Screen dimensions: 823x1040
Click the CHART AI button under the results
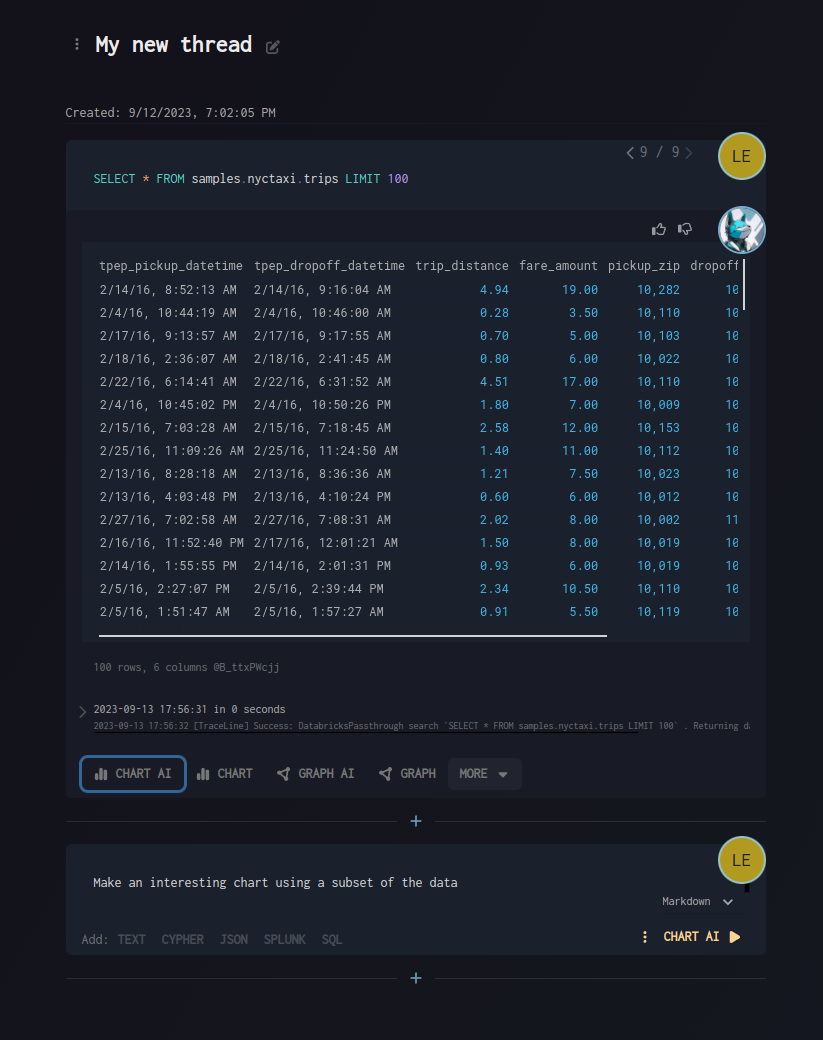click(133, 774)
